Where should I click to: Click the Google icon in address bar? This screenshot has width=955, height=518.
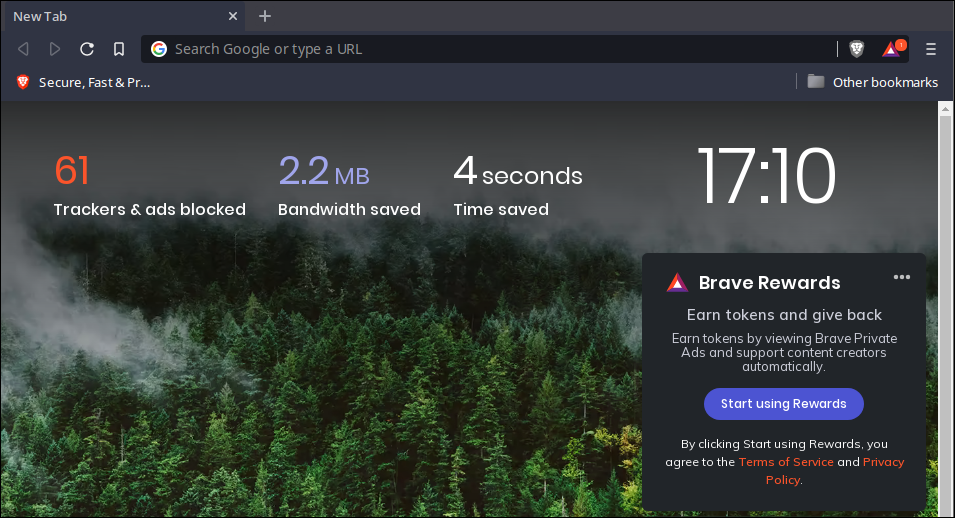click(159, 49)
